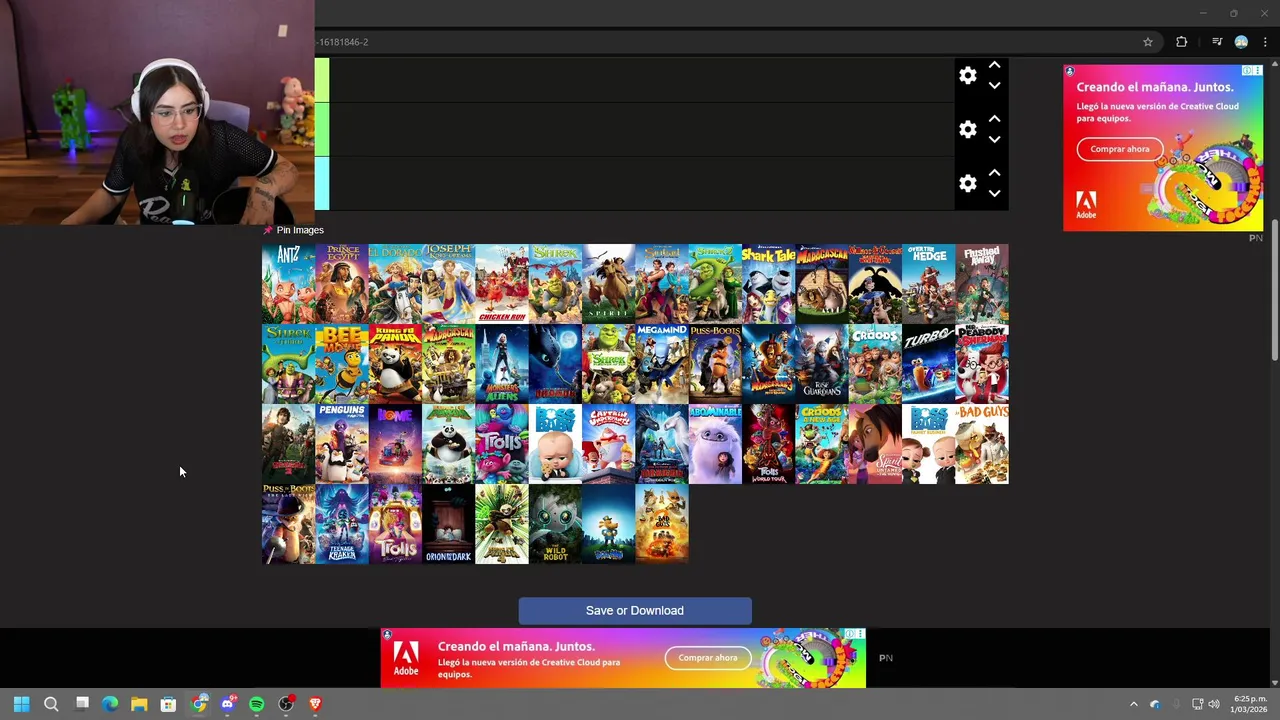Move the middle green tier row down

[x=994, y=140]
